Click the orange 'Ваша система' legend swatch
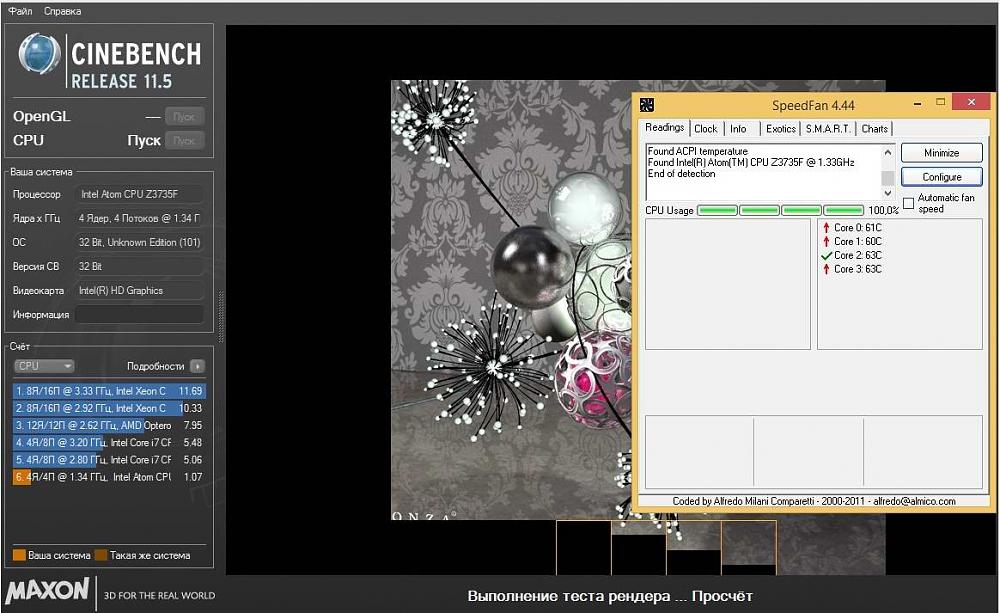This screenshot has height=613, width=1000. click(19, 555)
